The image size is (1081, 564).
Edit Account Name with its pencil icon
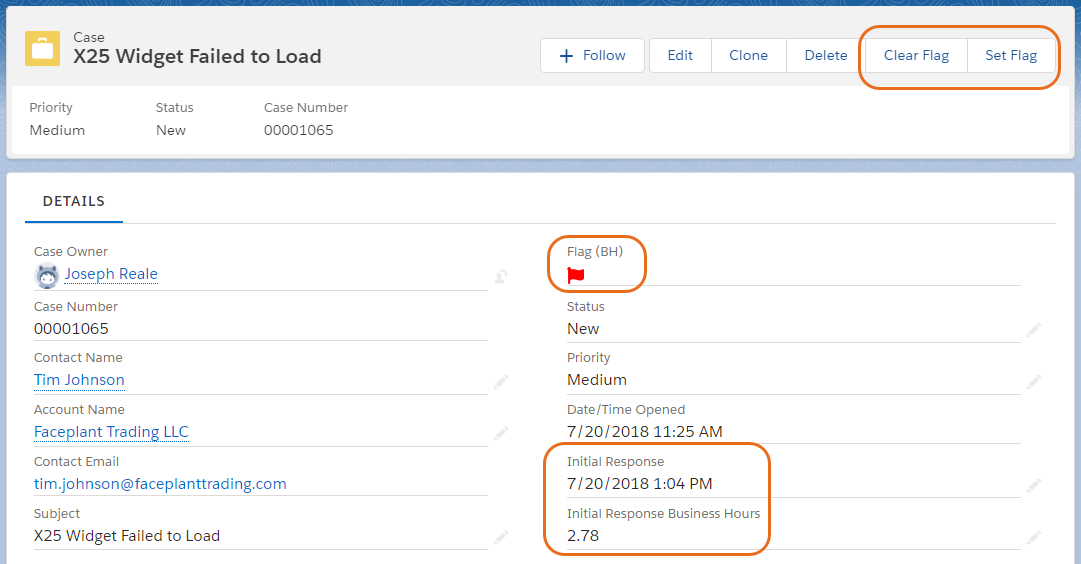[x=501, y=433]
